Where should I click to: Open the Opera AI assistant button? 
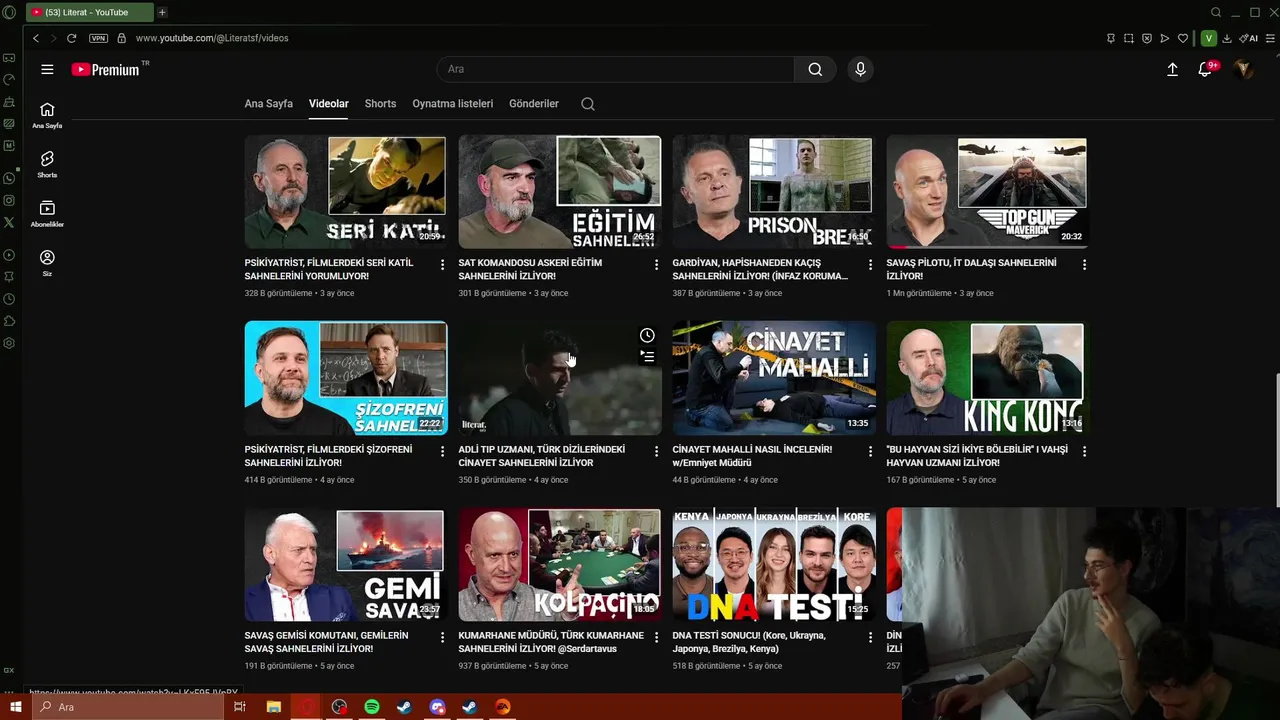point(1248,38)
